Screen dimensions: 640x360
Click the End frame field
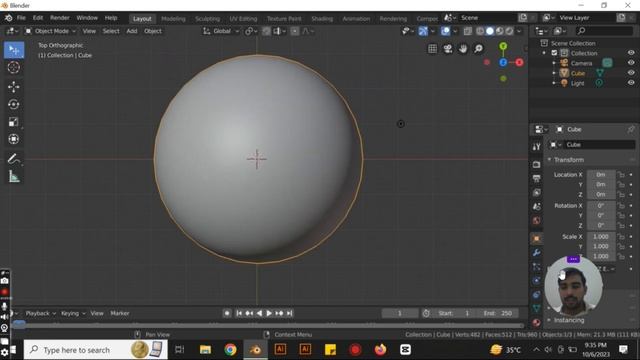click(x=498, y=313)
